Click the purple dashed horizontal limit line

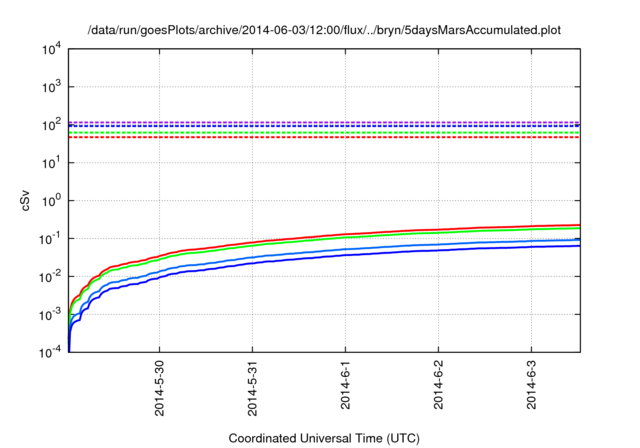point(300,122)
